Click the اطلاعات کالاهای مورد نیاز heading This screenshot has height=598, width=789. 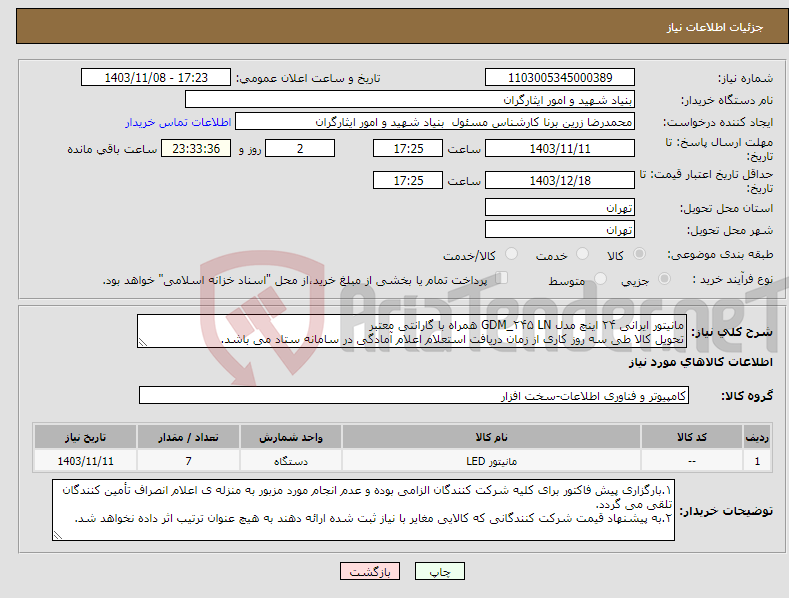point(700,362)
